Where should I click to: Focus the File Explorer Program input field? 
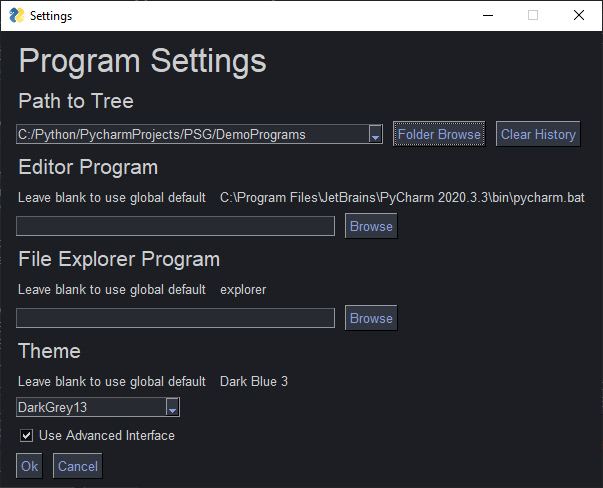coord(175,318)
